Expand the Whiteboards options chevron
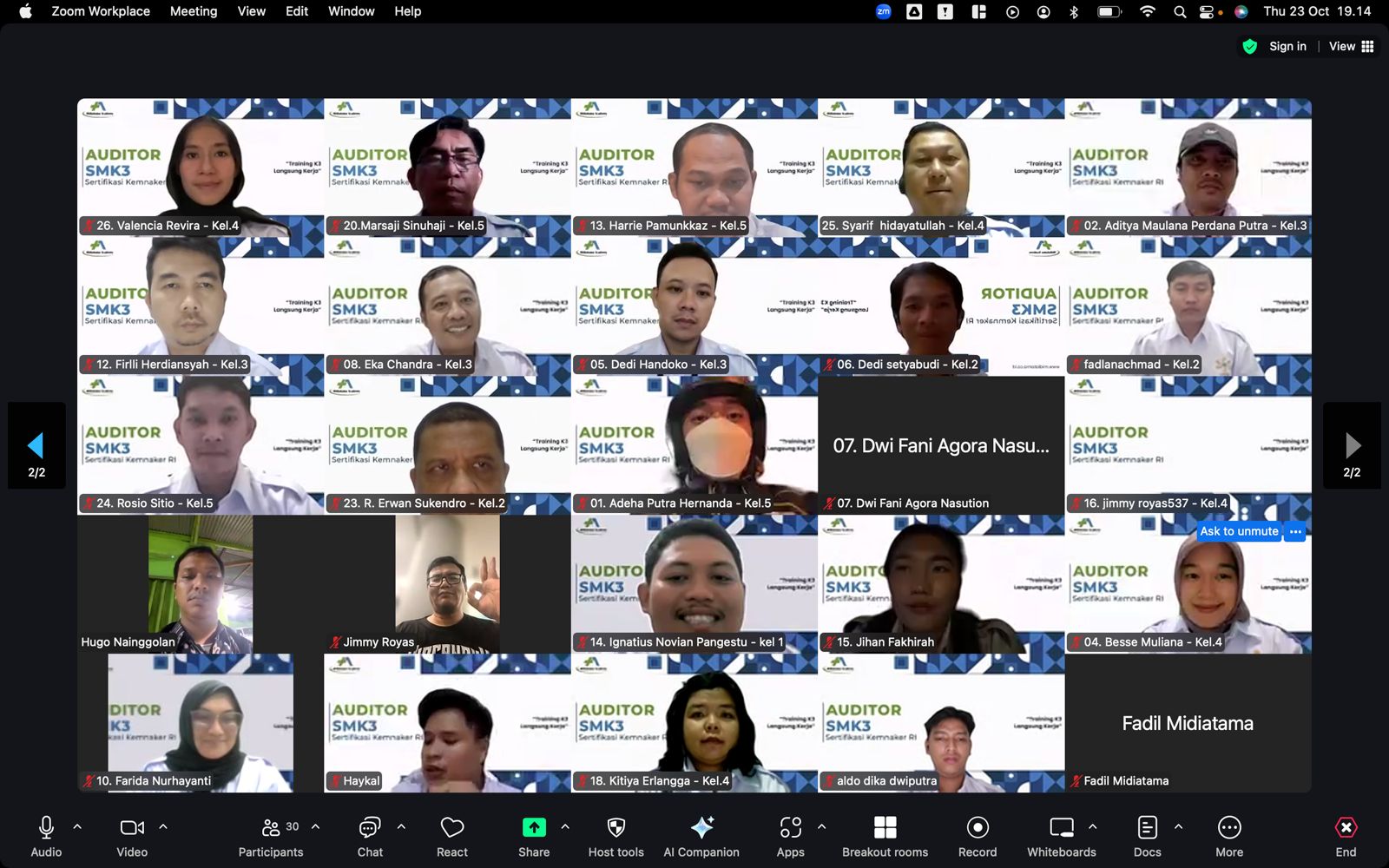 point(1092,827)
